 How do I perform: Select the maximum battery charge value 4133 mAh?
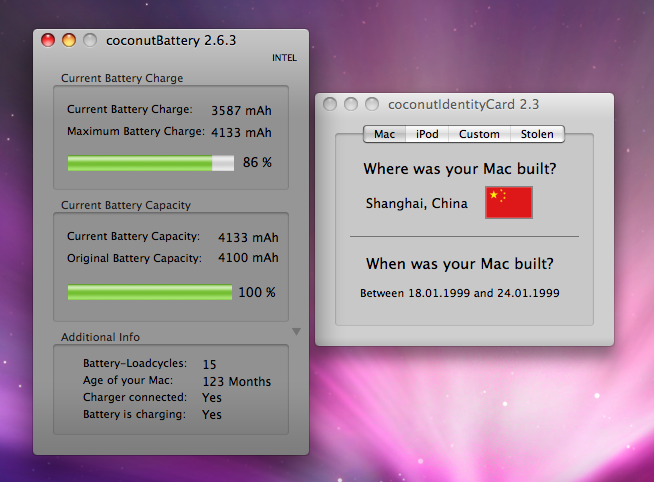(241, 133)
